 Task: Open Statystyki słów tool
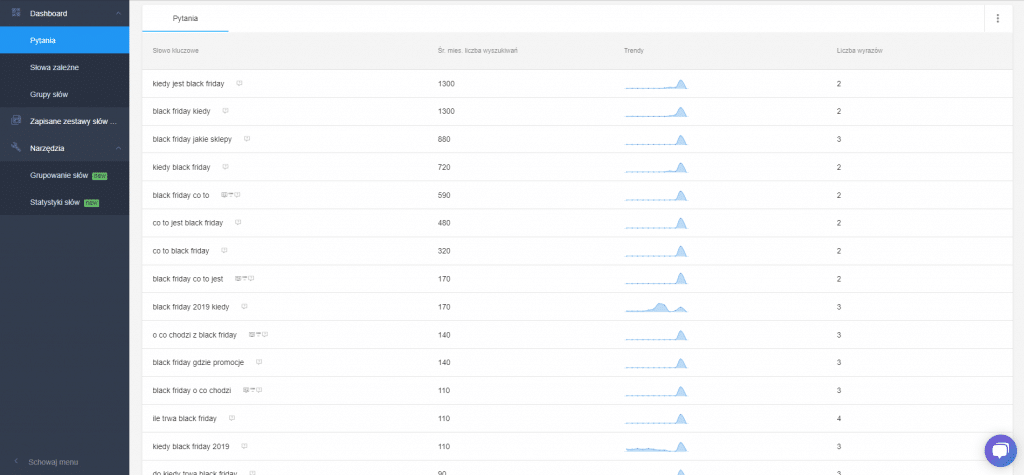[56, 202]
